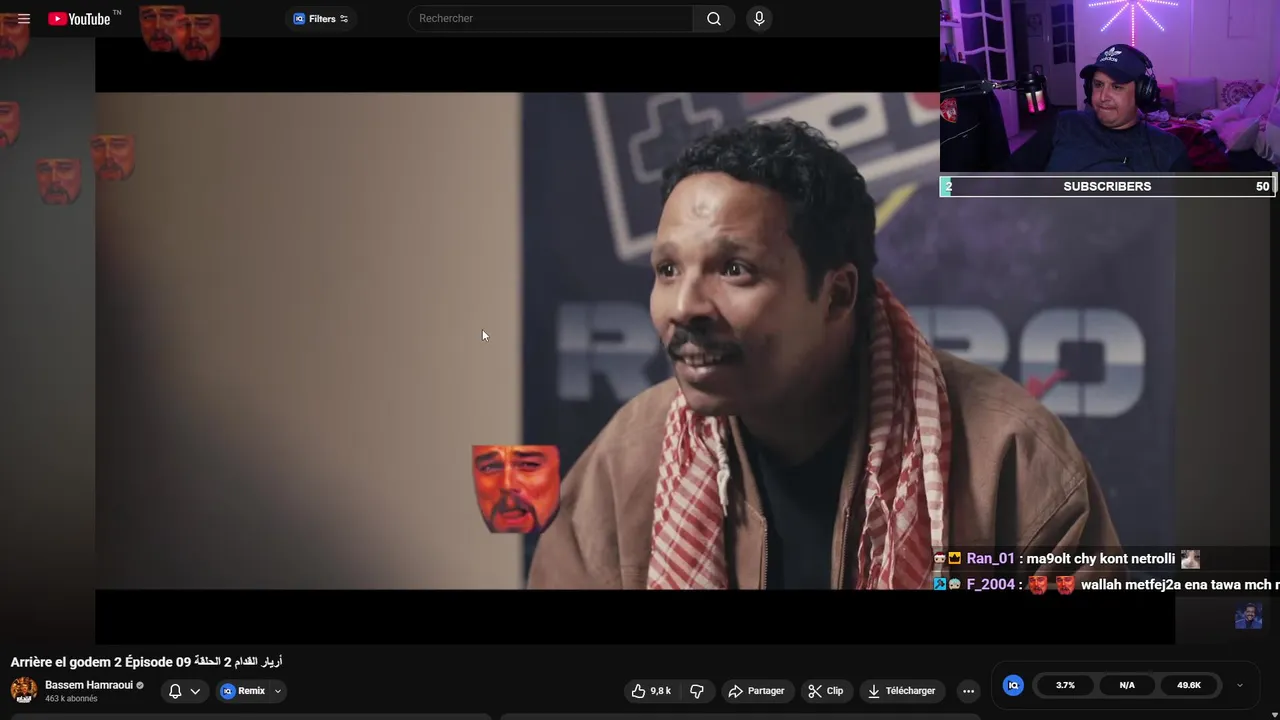Click the small avatar thumbnail below chat
The image size is (1280, 720).
(x=1248, y=616)
